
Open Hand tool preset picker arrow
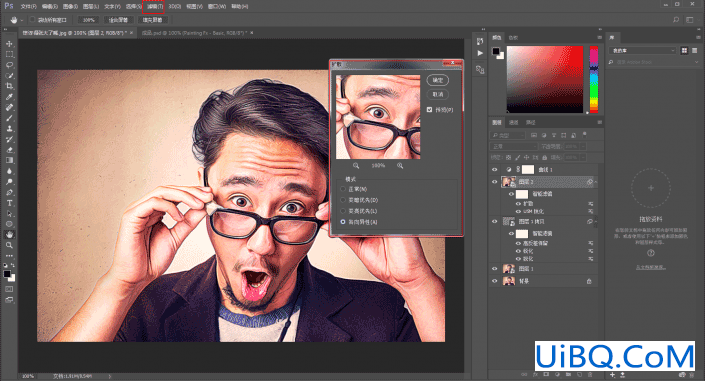pyautogui.click(x=21, y=20)
